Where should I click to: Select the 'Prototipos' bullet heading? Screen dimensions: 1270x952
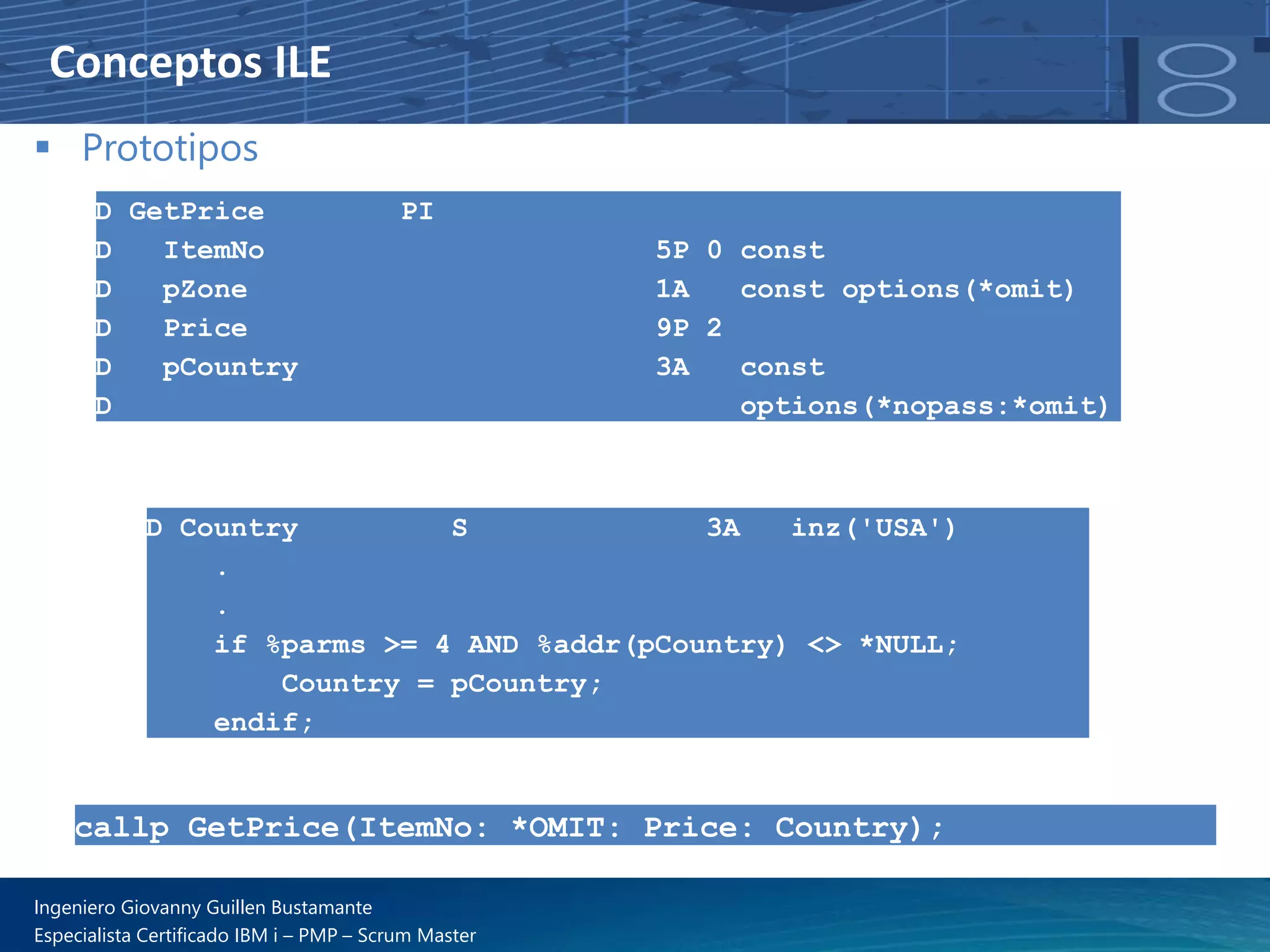tap(170, 148)
